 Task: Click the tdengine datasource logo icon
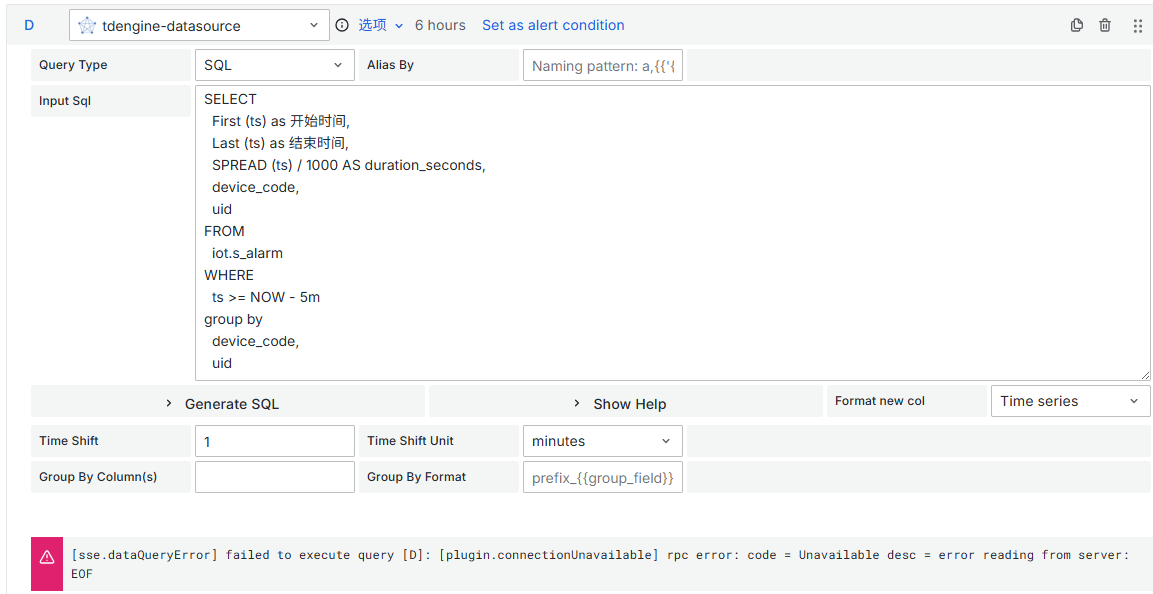click(87, 26)
